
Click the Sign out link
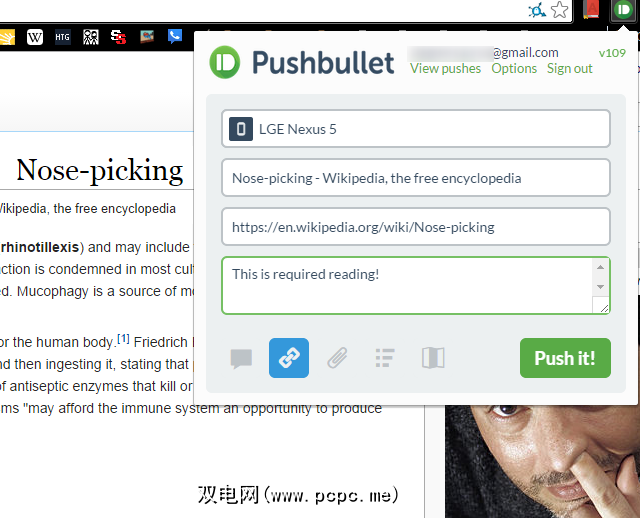click(x=569, y=69)
